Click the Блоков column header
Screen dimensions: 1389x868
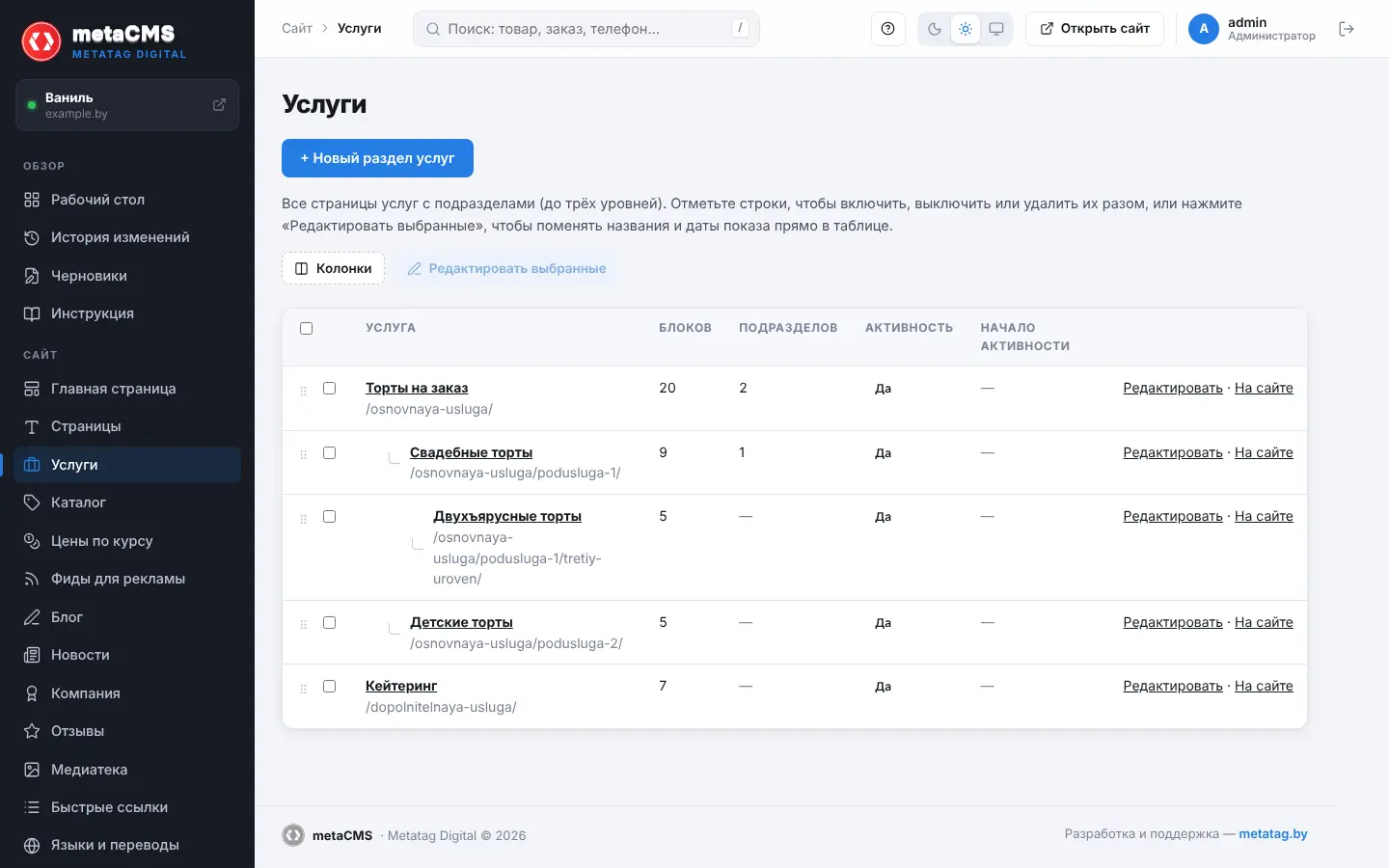click(685, 328)
